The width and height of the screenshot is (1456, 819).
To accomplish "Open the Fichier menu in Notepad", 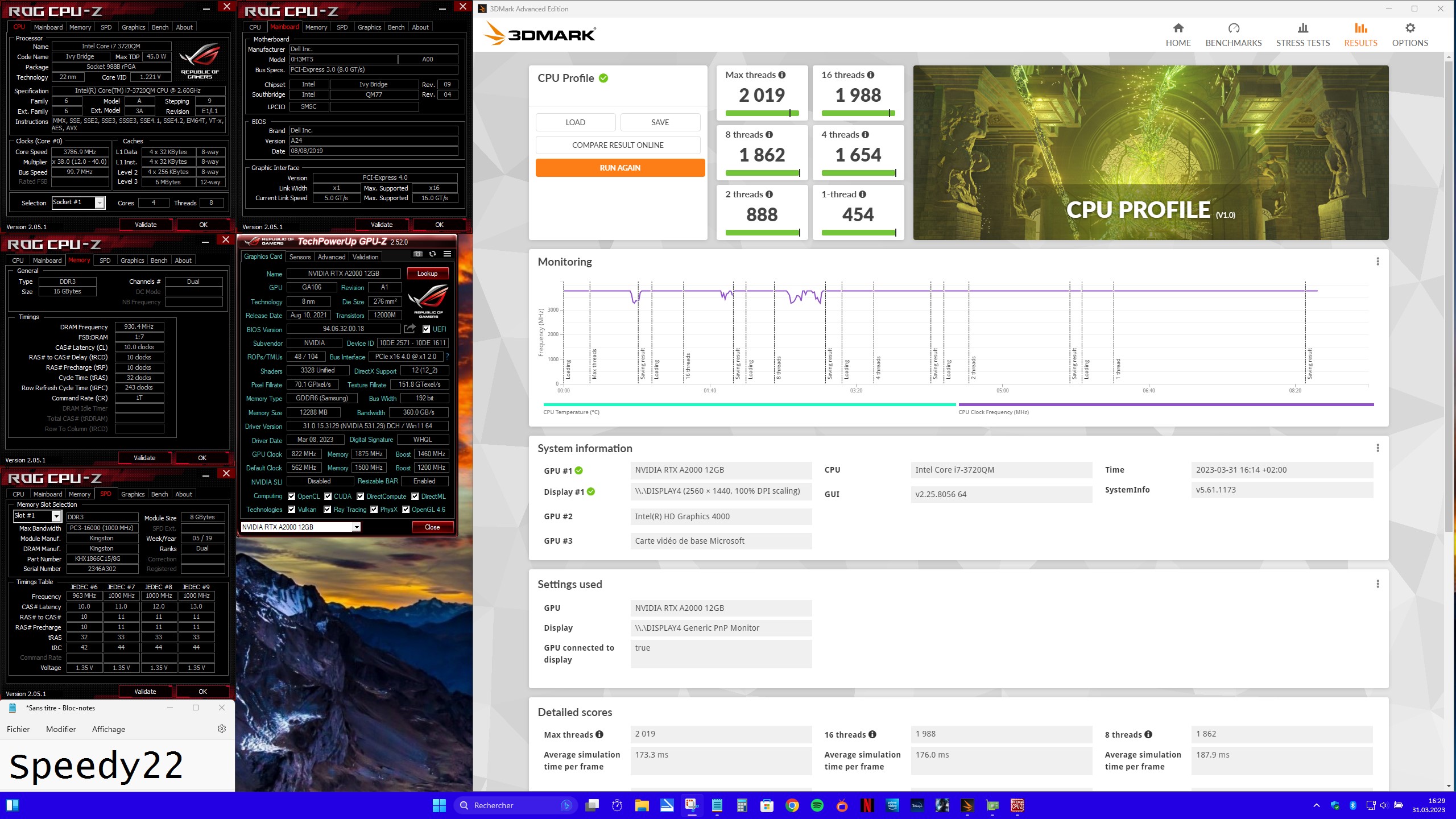I will [x=18, y=729].
